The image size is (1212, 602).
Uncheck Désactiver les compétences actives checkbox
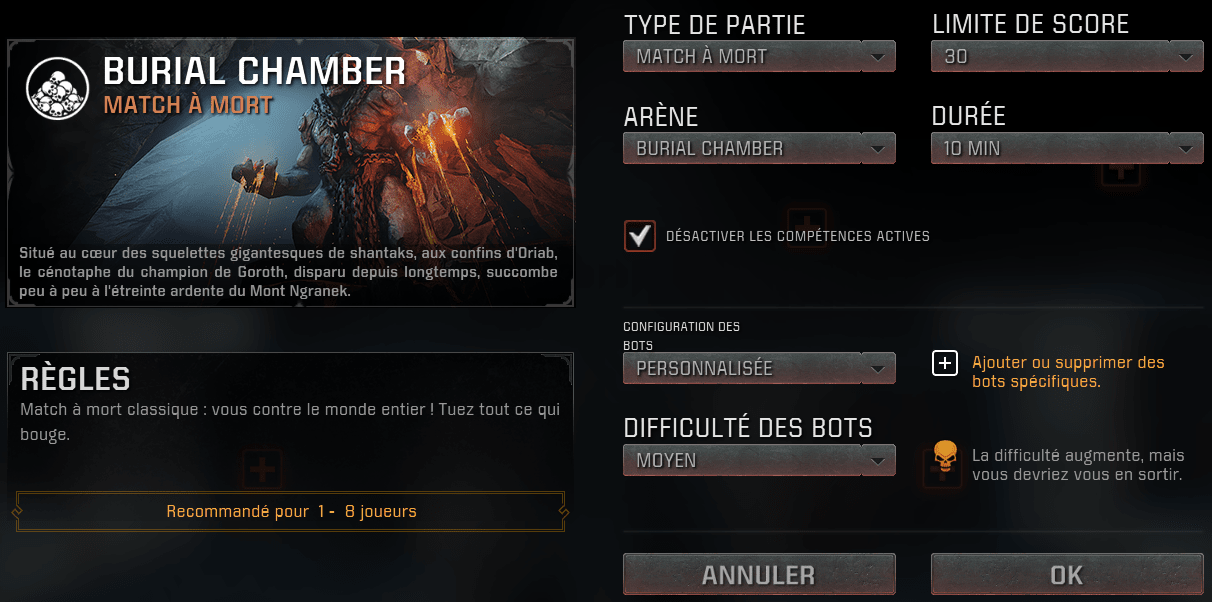[640, 236]
